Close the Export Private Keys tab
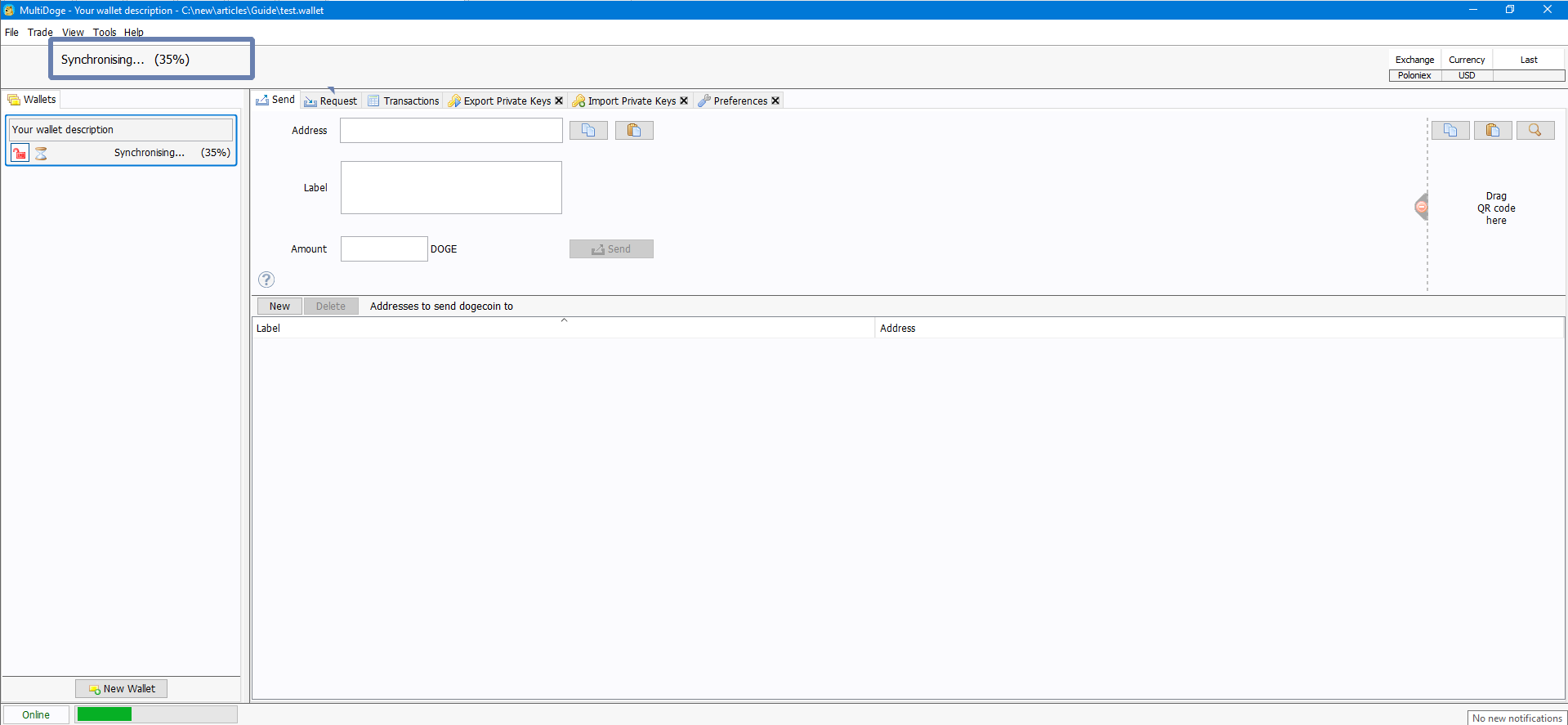 pyautogui.click(x=559, y=101)
